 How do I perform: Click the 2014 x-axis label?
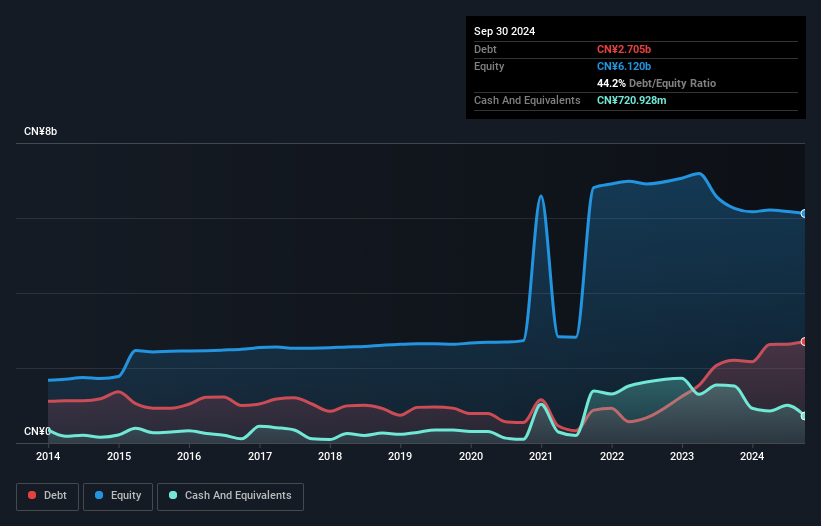(x=48, y=456)
